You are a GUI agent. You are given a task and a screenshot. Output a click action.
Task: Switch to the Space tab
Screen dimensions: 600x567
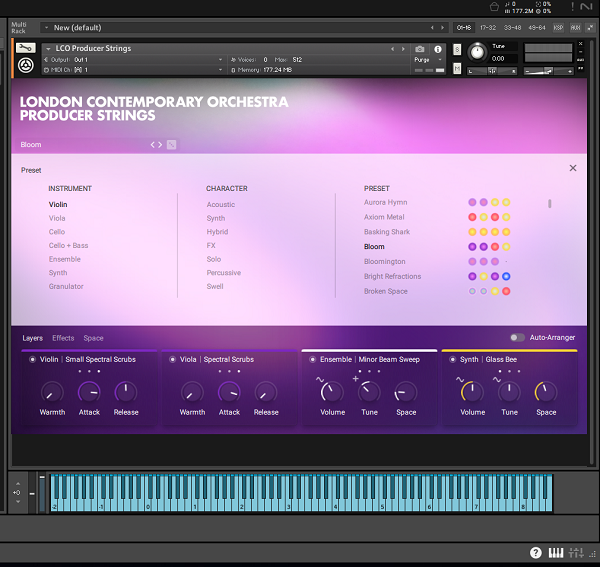click(93, 338)
